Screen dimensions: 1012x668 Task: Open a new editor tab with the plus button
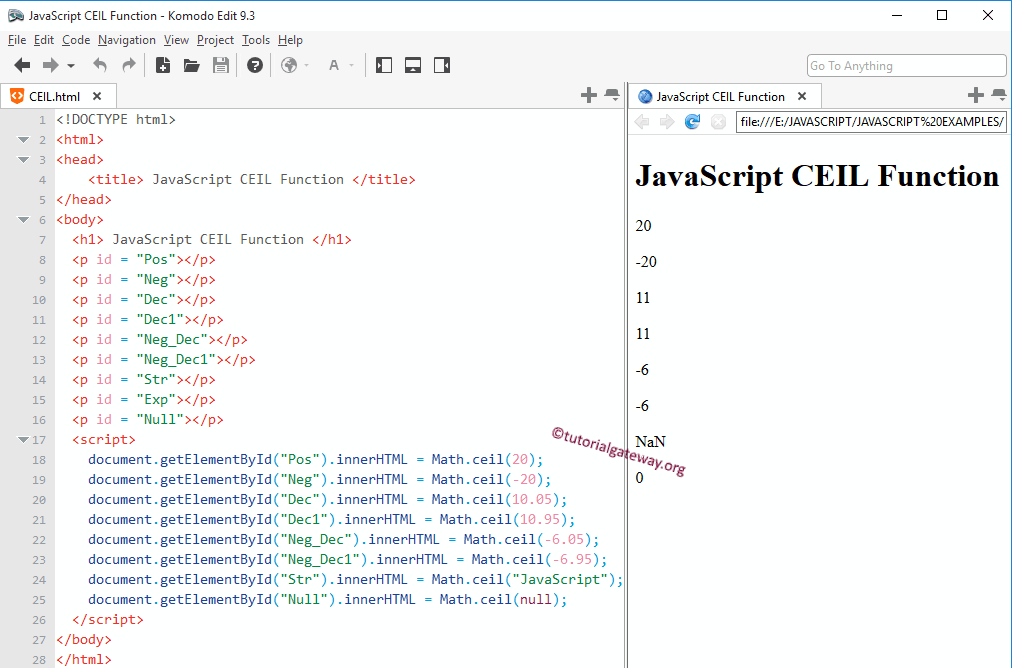pyautogui.click(x=589, y=94)
